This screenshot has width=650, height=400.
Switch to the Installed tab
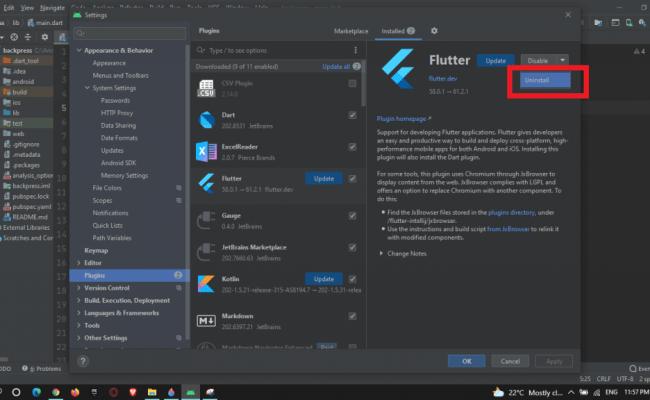(x=398, y=31)
